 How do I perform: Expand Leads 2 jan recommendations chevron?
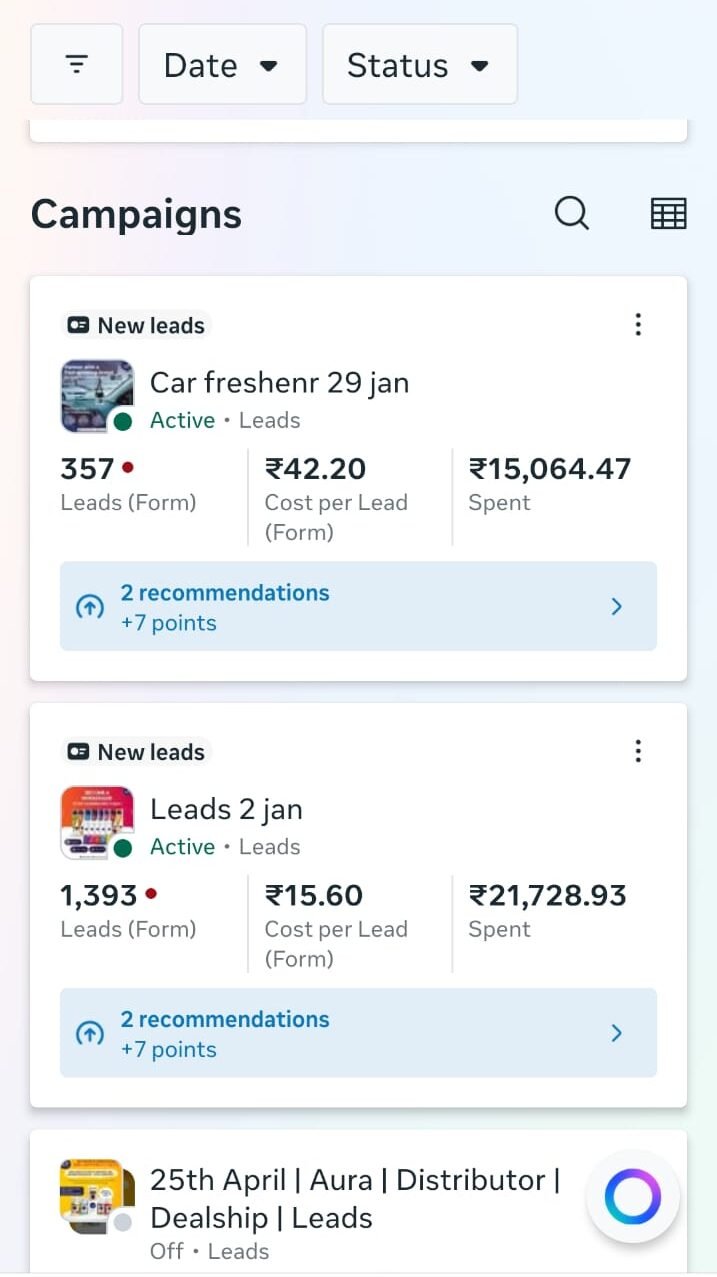click(x=617, y=1033)
